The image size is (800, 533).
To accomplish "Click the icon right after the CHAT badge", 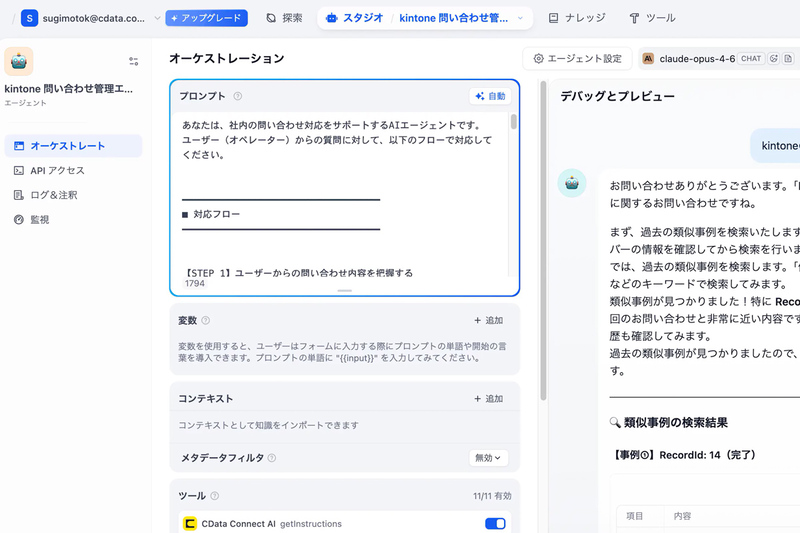I will coord(773,59).
